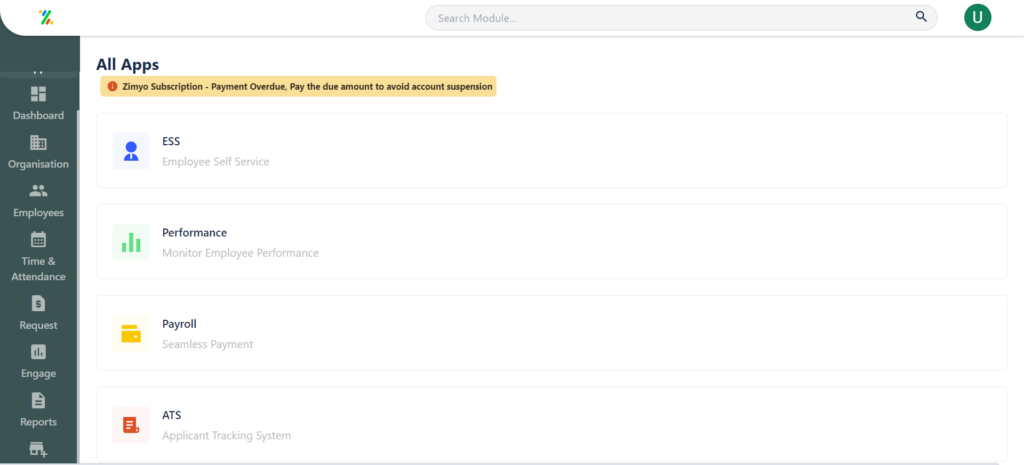Click the Payroll yellow wallet icon
1024x465 pixels.
point(131,333)
